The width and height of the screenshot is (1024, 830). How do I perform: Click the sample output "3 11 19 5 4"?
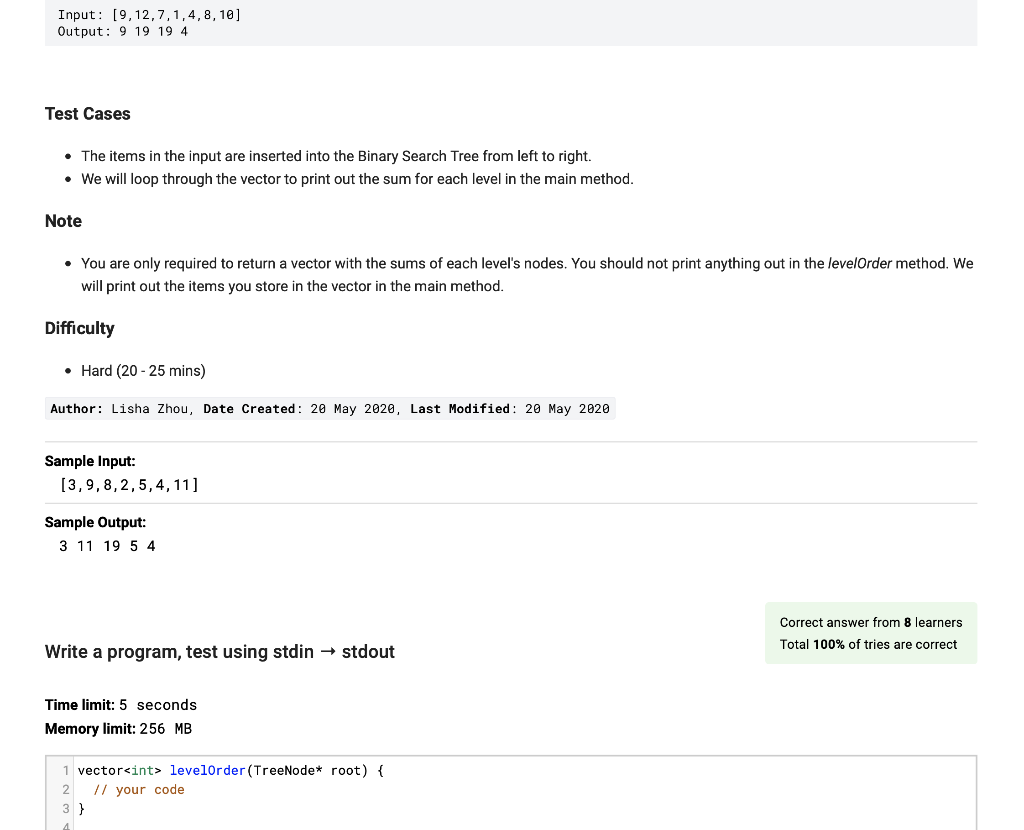point(107,546)
